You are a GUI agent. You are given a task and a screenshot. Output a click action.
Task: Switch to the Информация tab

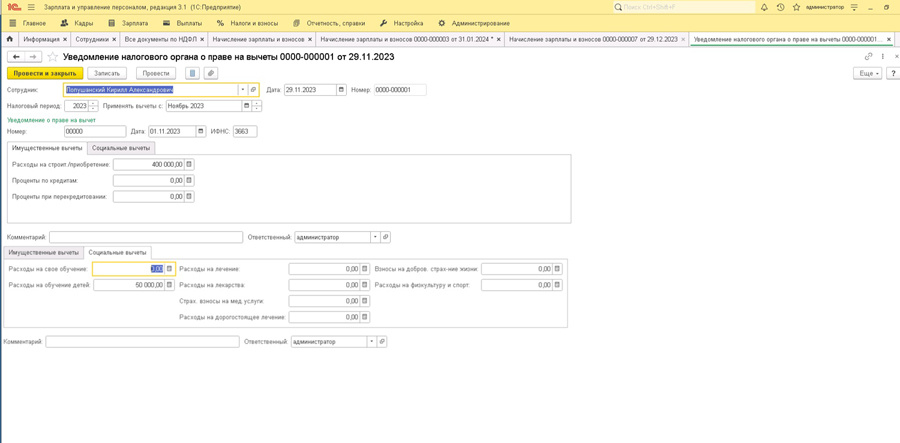click(x=41, y=39)
